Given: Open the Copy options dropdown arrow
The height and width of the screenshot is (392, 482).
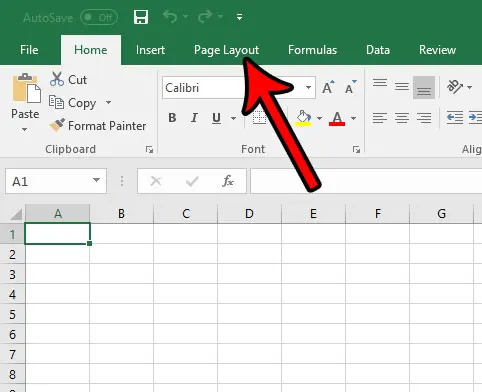Looking at the screenshot, I should (x=108, y=102).
